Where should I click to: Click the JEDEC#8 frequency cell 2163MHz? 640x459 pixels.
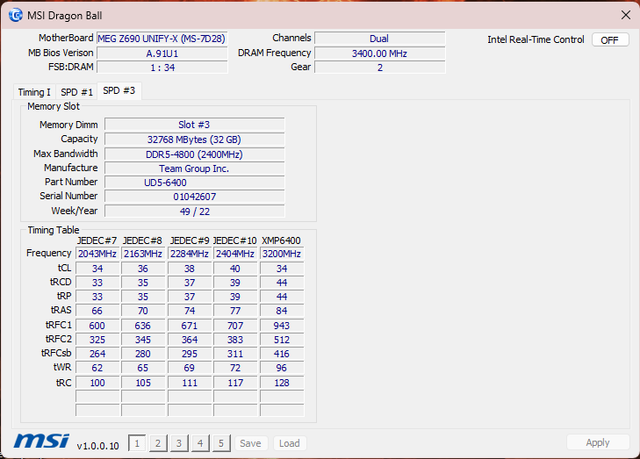pyautogui.click(x=143, y=254)
